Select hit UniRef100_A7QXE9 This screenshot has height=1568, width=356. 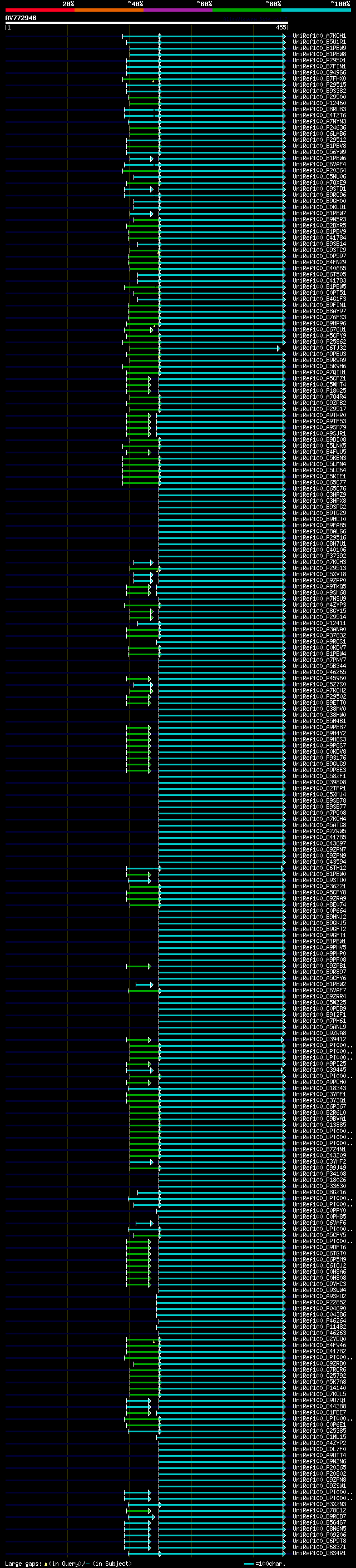[319, 182]
